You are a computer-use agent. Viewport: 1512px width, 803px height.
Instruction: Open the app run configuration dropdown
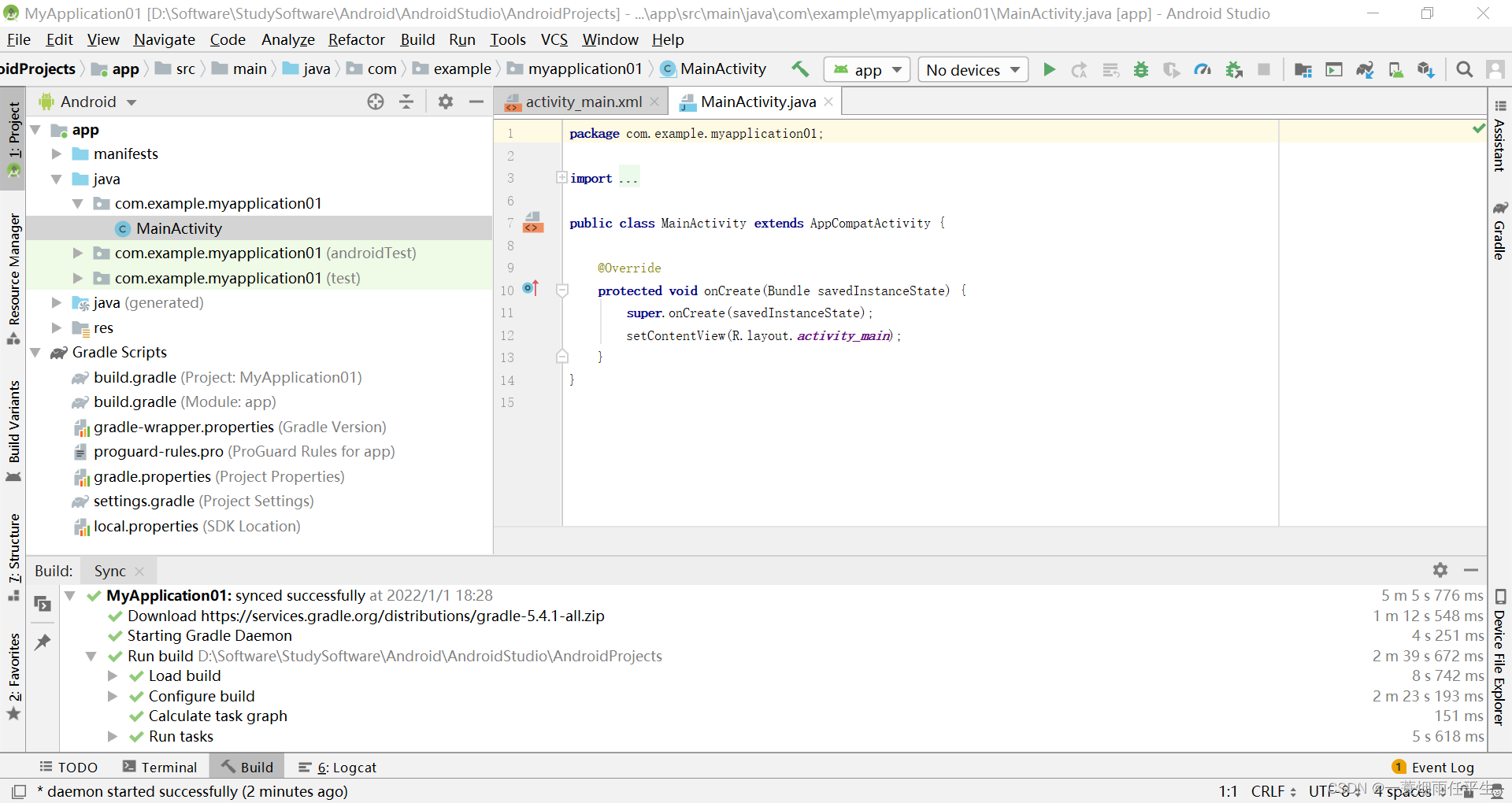867,70
